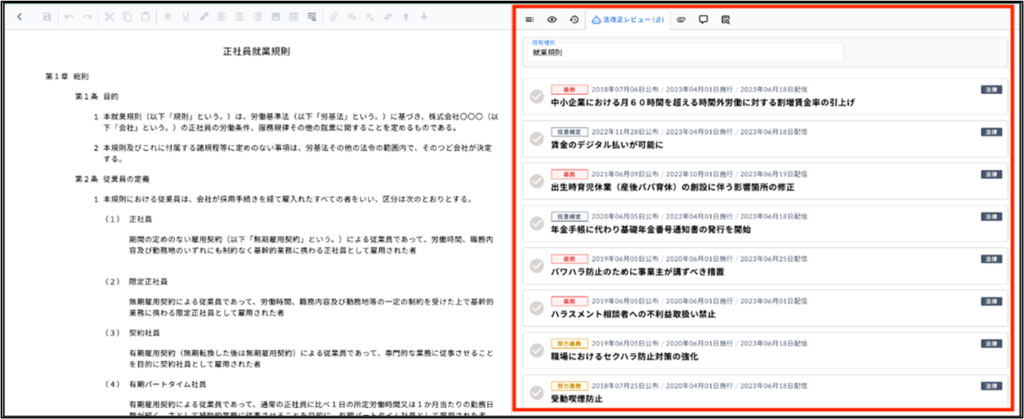Click the save disk icon
This screenshot has height=419, width=1024.
click(x=47, y=17)
